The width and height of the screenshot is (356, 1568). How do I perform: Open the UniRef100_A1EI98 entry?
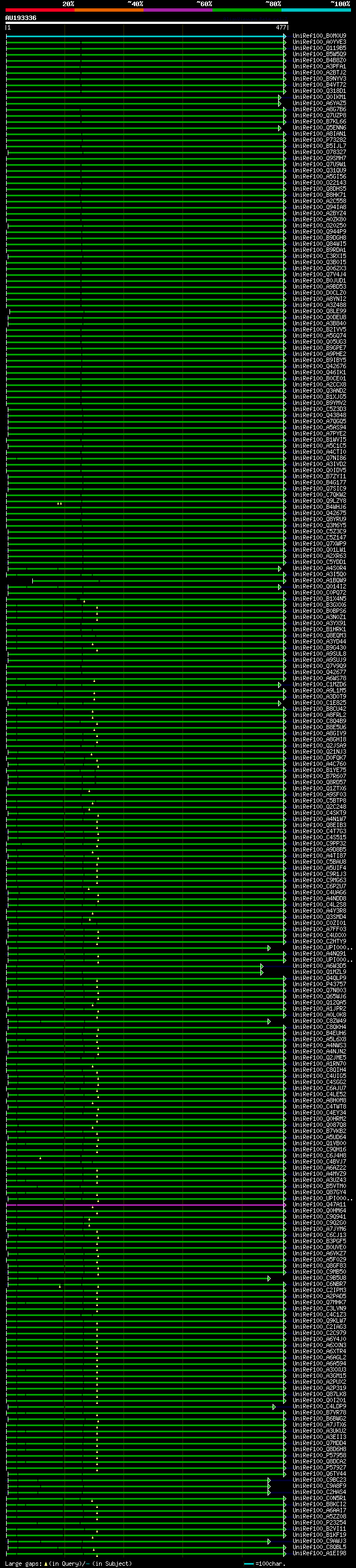point(319,1553)
